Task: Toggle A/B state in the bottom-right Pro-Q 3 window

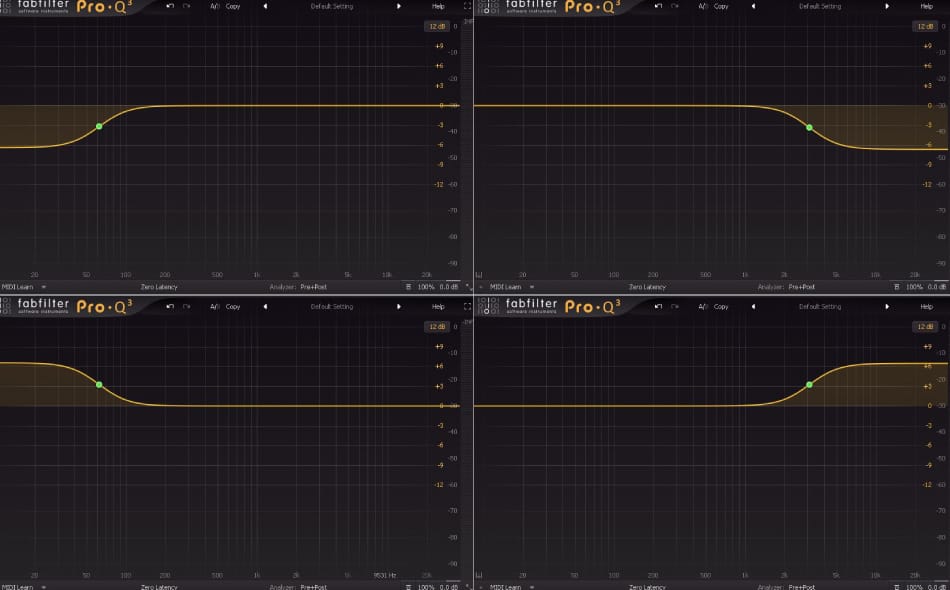Action: tap(703, 307)
